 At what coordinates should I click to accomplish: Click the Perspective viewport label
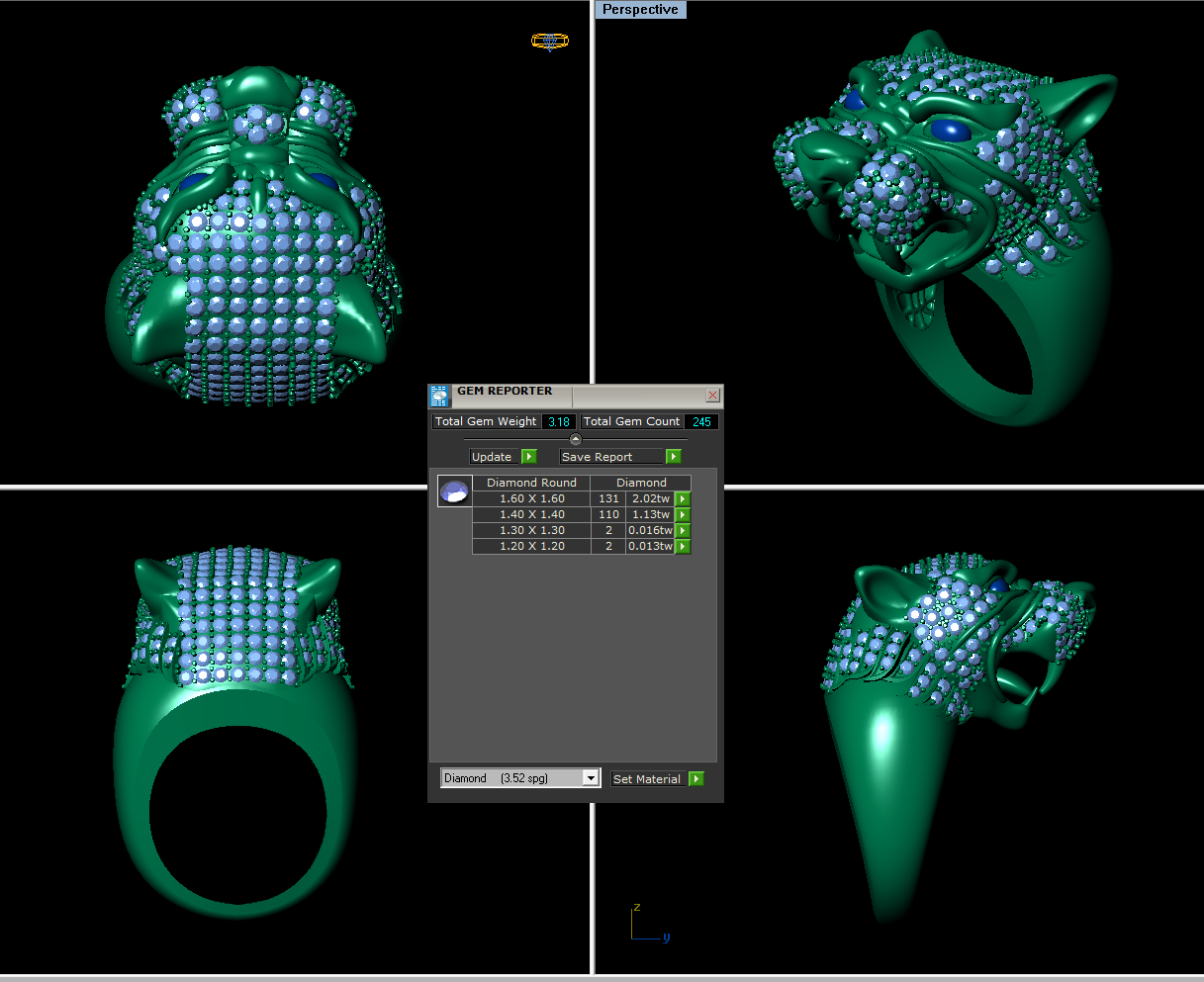641,10
